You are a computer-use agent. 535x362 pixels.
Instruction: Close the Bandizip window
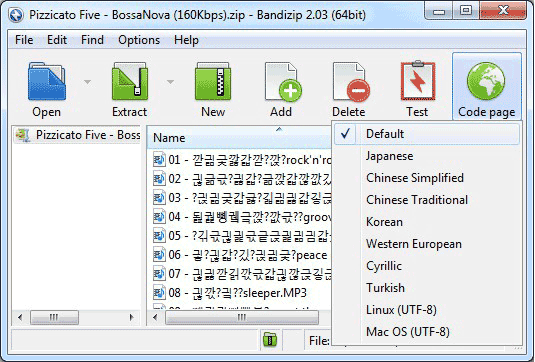pos(503,11)
